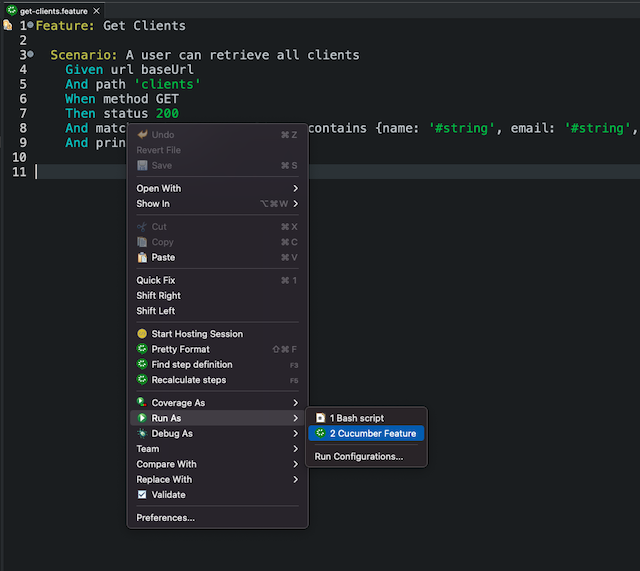Select Paste from the context menu
This screenshot has width=640, height=571.
pos(217,258)
